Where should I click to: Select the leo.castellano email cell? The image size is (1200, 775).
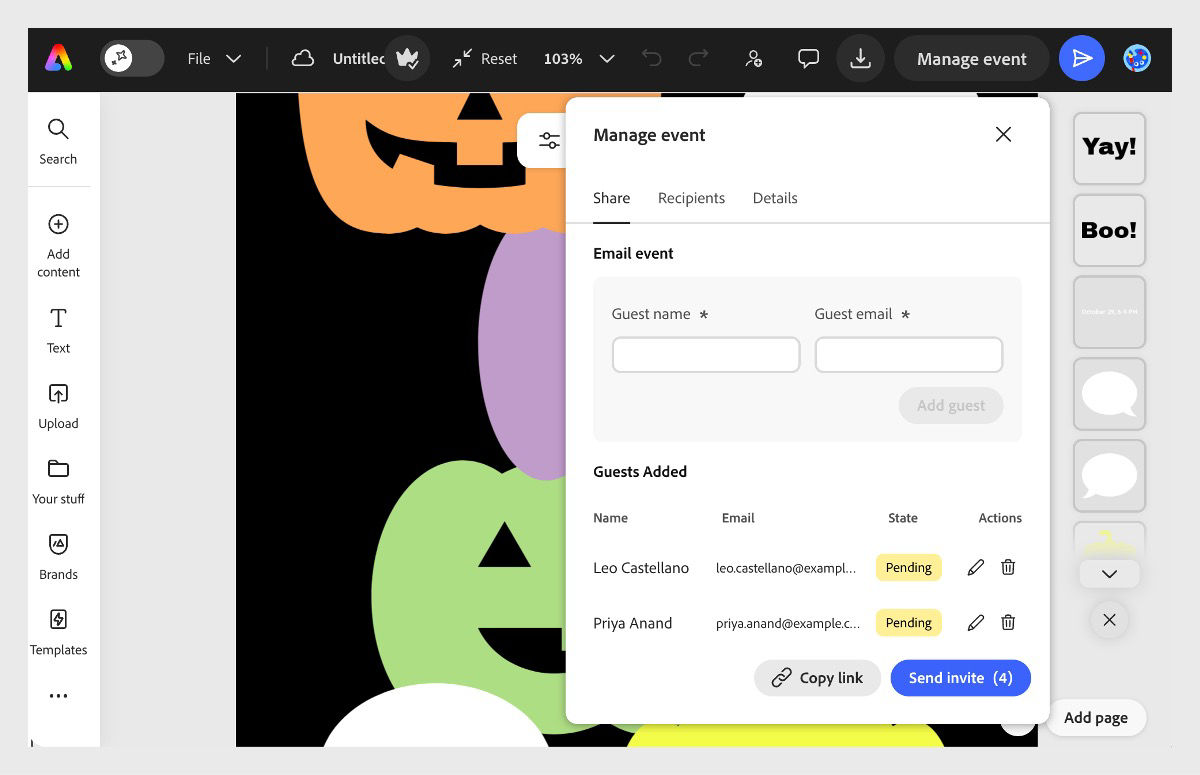click(x=786, y=568)
